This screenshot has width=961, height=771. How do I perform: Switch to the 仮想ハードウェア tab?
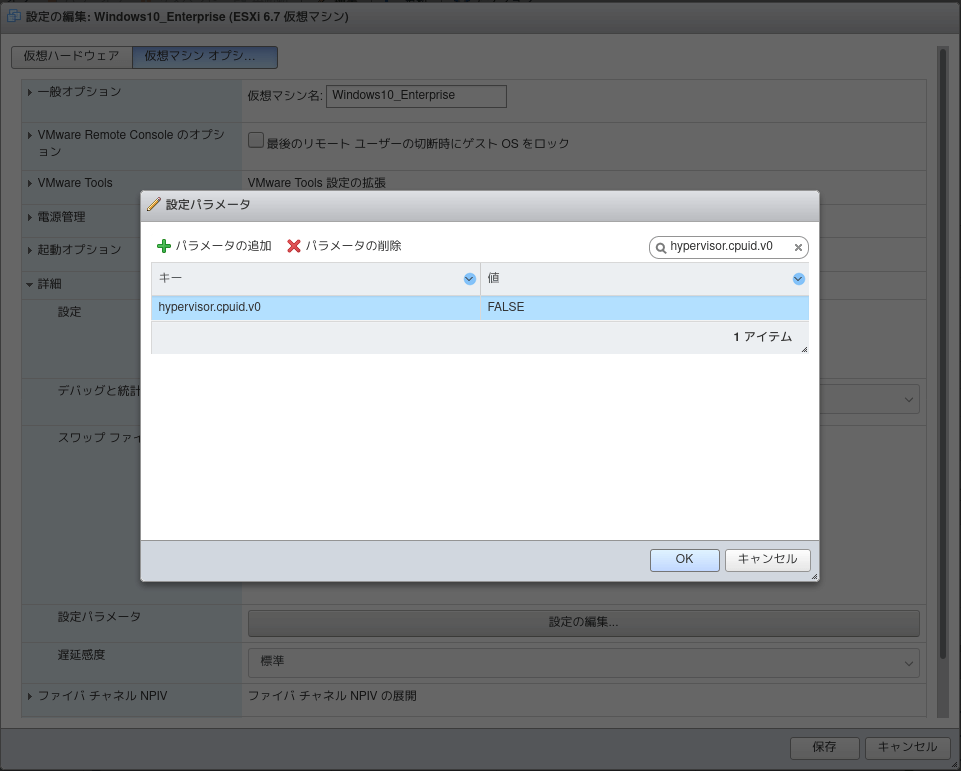pyautogui.click(x=72, y=57)
